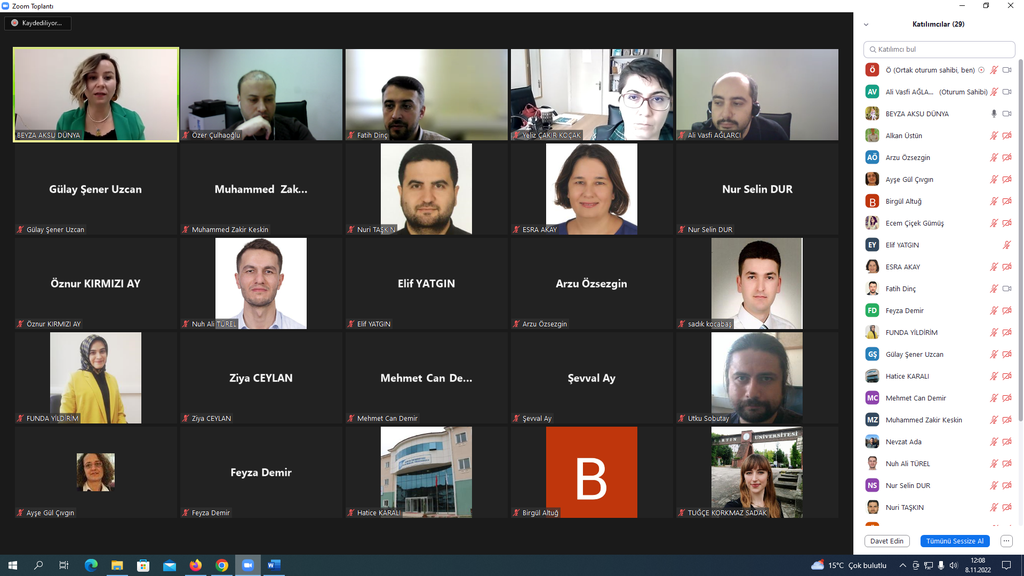Open Word from the taskbar
This screenshot has width=1024, height=576.
(273, 565)
